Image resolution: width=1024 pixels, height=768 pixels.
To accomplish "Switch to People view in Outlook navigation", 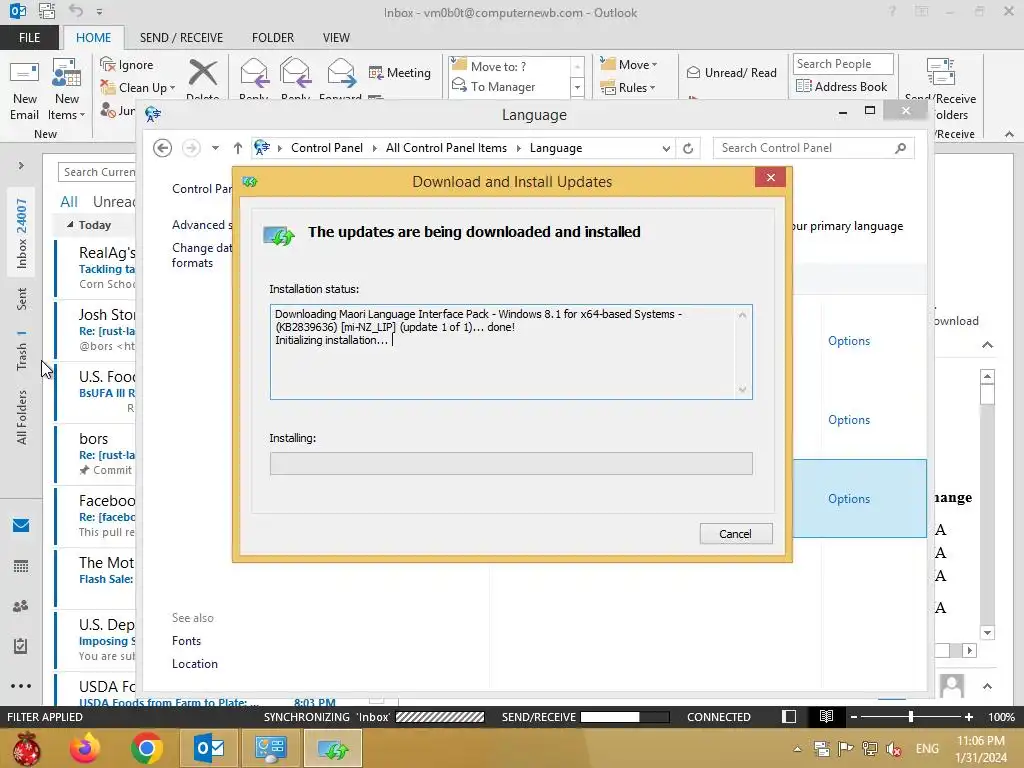I will pyautogui.click(x=21, y=606).
